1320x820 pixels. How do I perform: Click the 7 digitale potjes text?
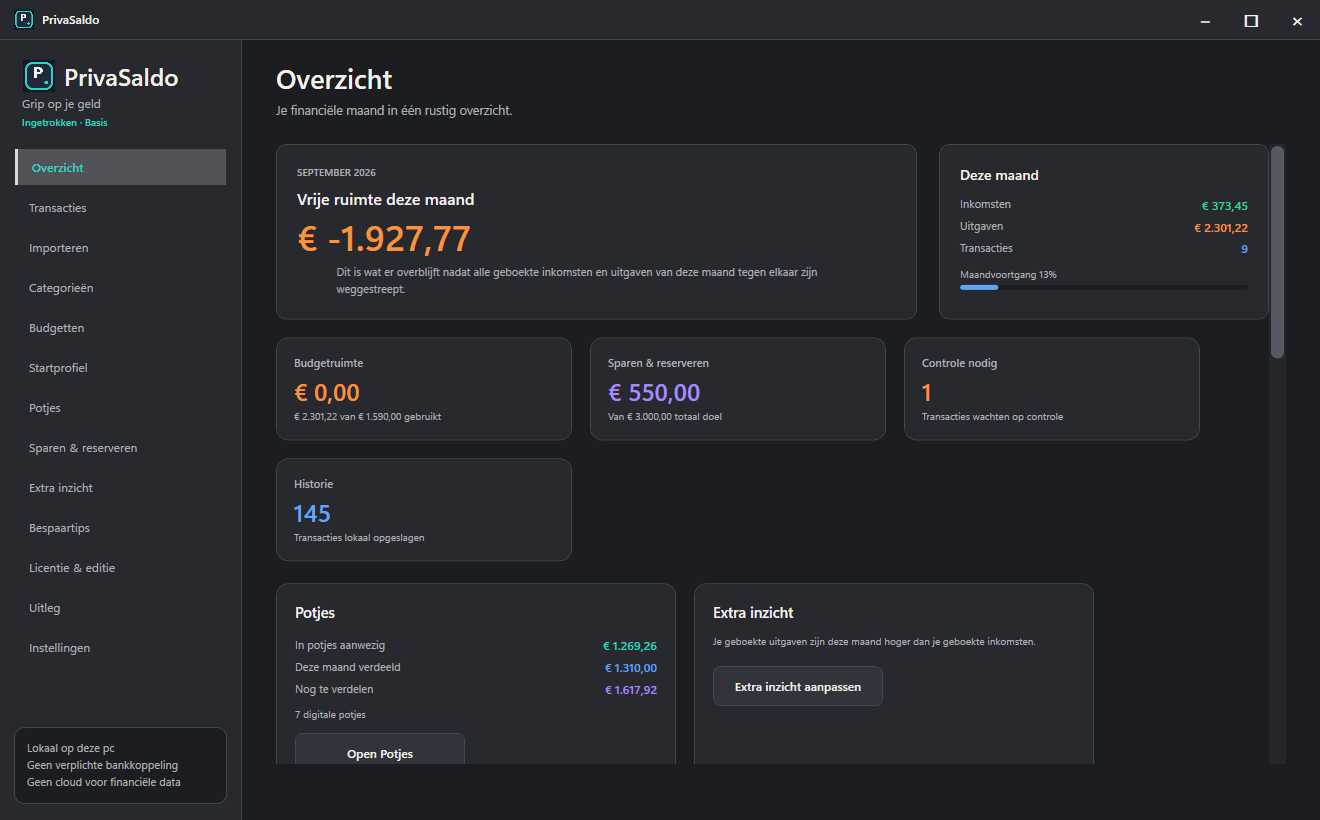coord(331,715)
